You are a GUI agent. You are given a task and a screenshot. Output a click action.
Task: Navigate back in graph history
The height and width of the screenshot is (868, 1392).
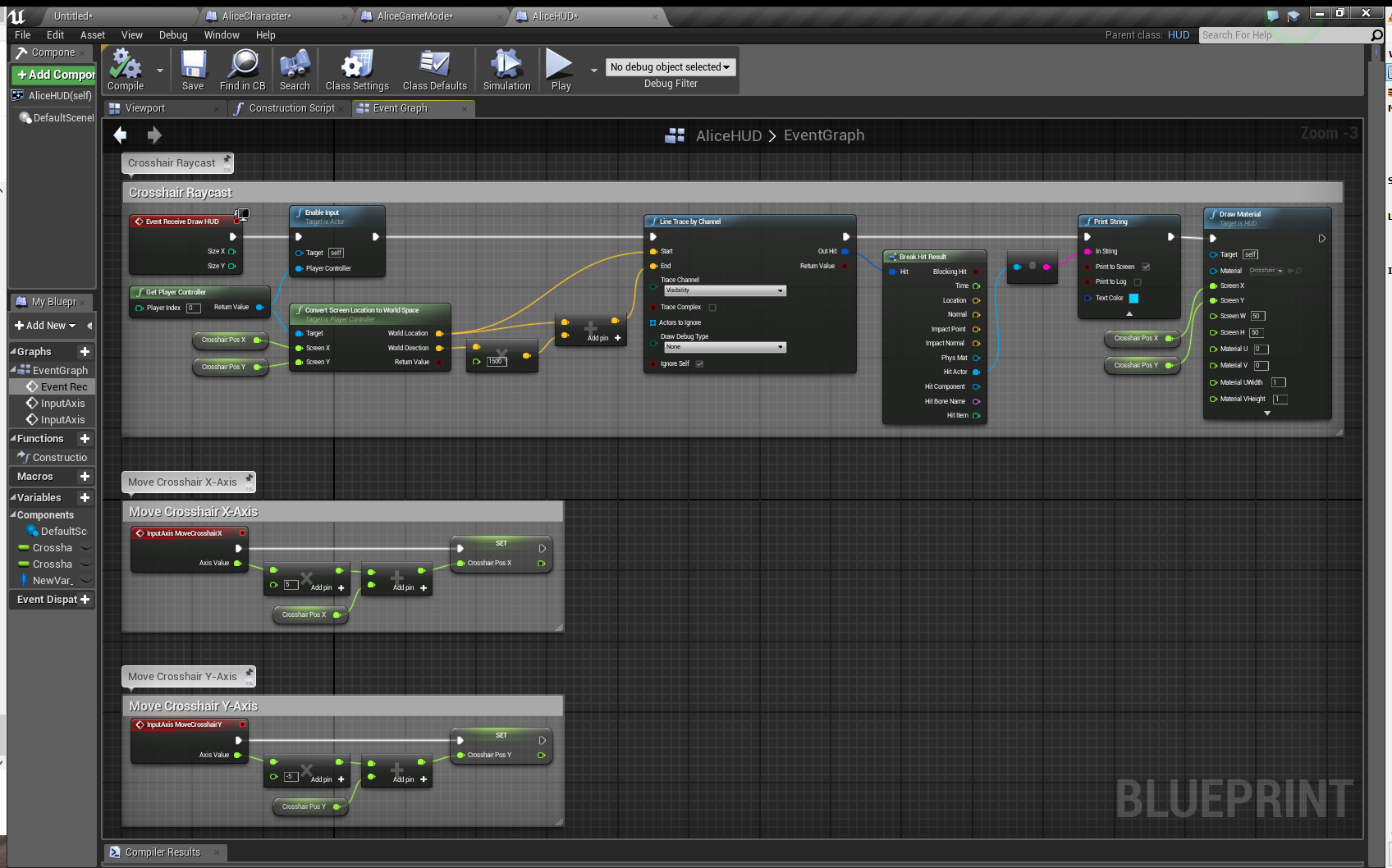(121, 135)
